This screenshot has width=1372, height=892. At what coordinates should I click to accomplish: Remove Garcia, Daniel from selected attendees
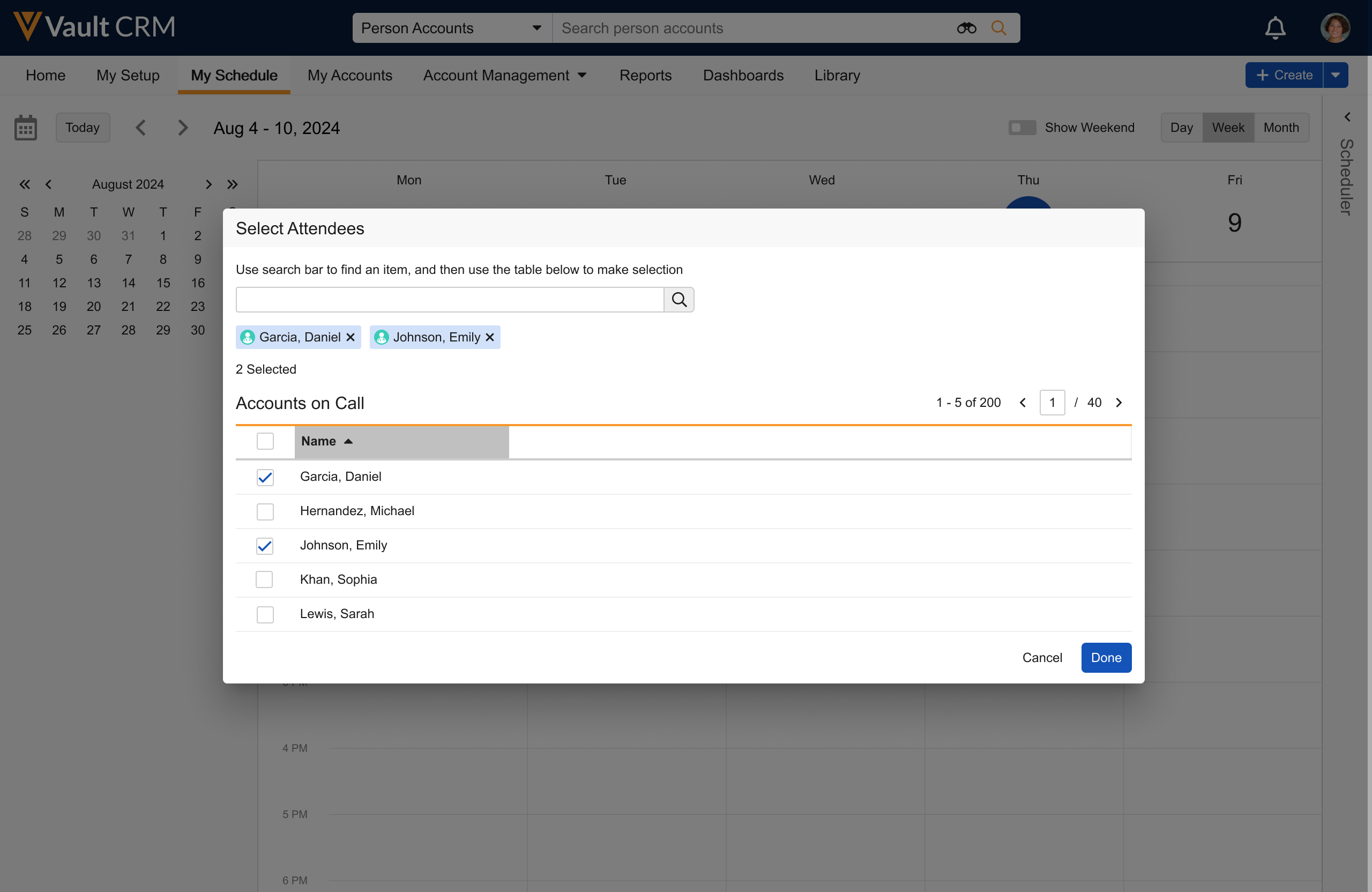pyautogui.click(x=351, y=337)
